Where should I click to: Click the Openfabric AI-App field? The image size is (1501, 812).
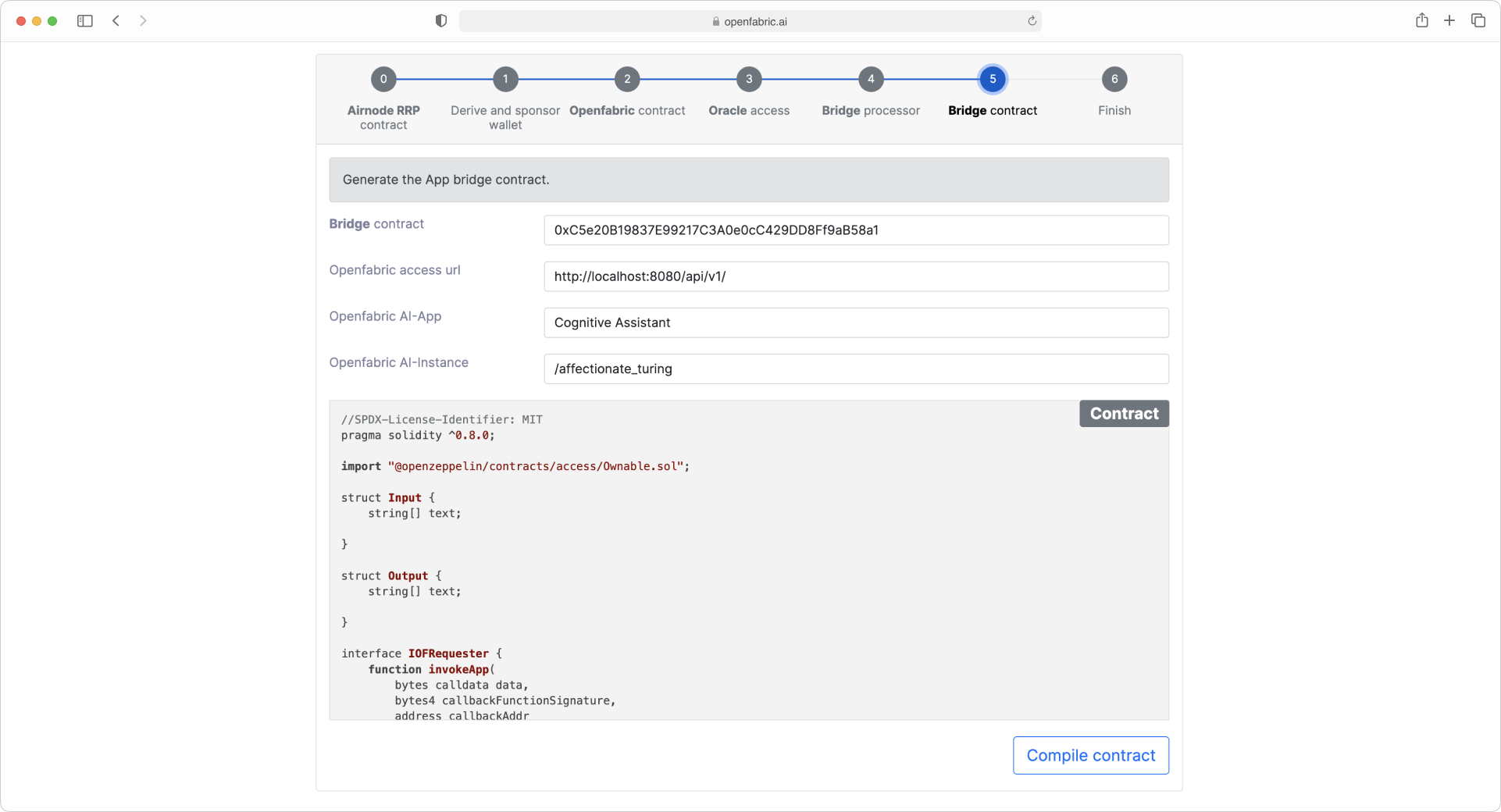pos(856,322)
